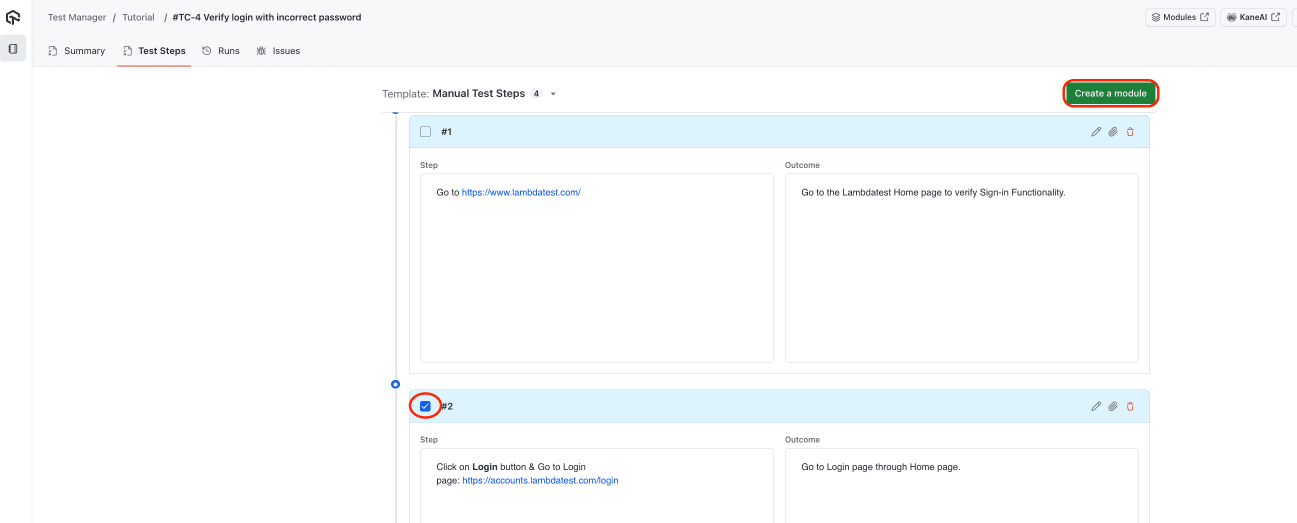
Task: Check the step #1 checkbox
Action: tap(425, 132)
